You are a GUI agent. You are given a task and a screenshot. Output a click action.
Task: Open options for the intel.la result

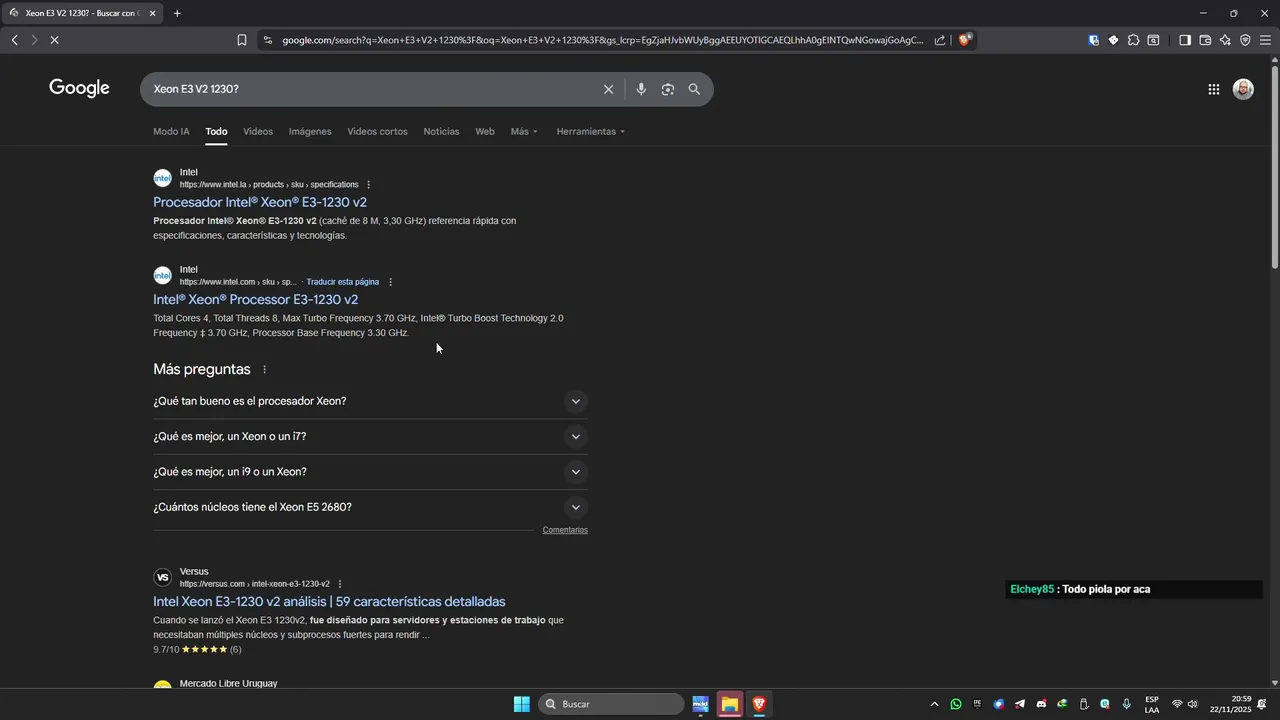[368, 184]
